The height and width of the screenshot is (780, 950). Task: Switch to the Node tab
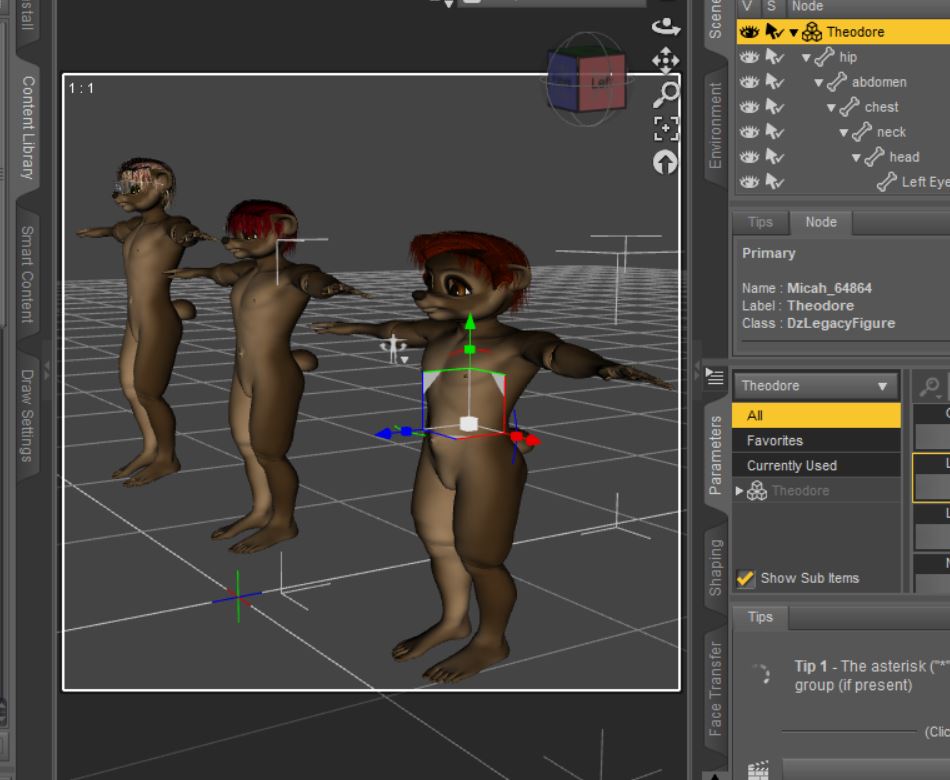820,222
